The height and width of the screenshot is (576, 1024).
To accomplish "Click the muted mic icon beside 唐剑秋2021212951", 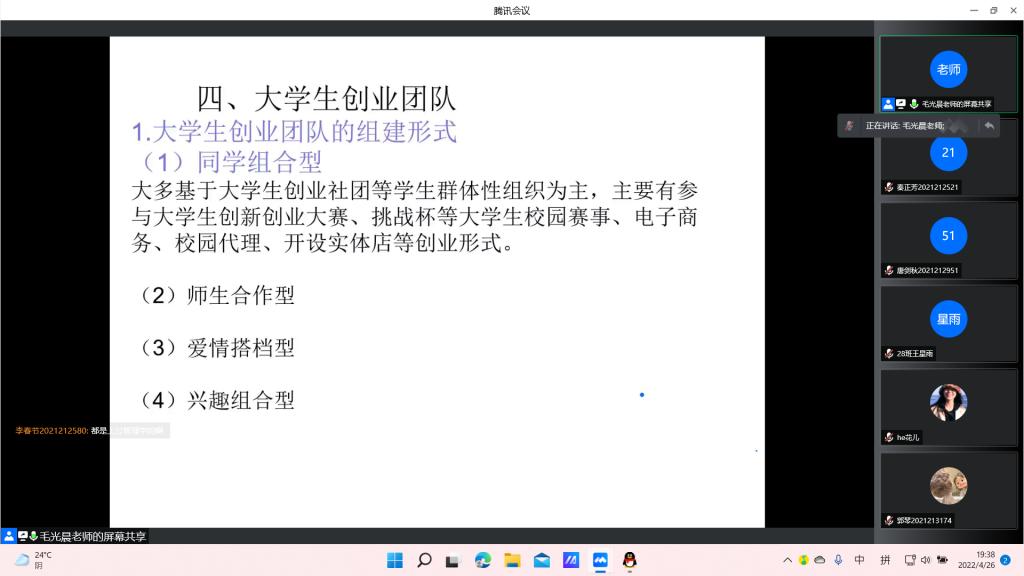I will (889, 270).
